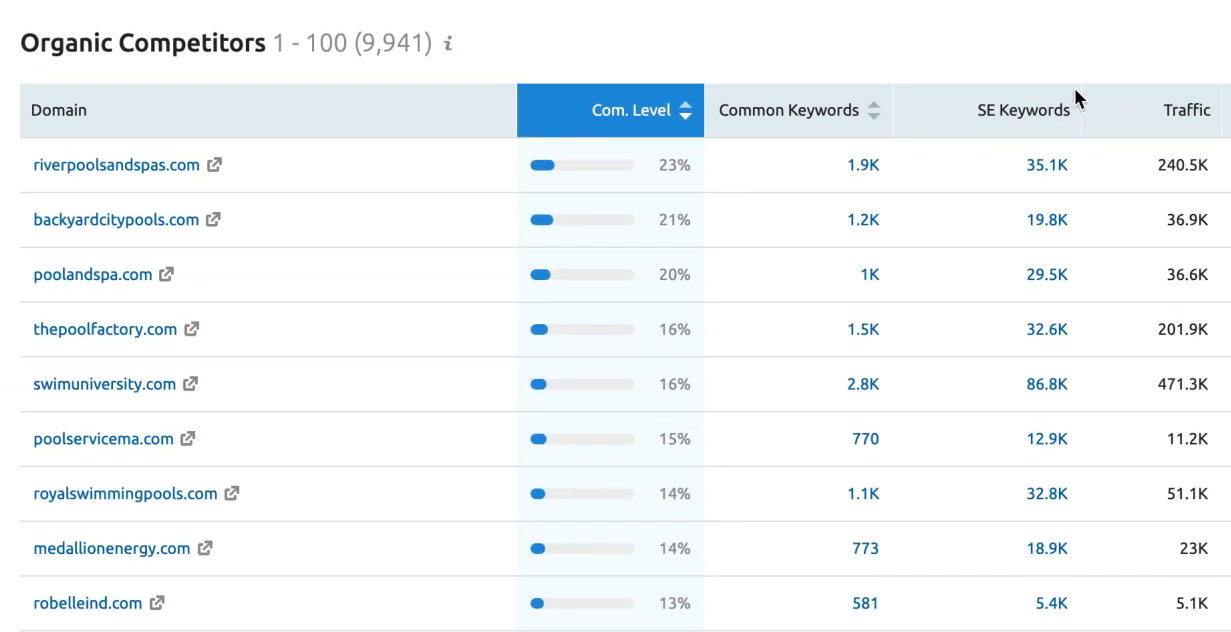Click 1.2K common keywords for backyardcitypools.com
This screenshot has height=632, width=1231.
click(863, 220)
